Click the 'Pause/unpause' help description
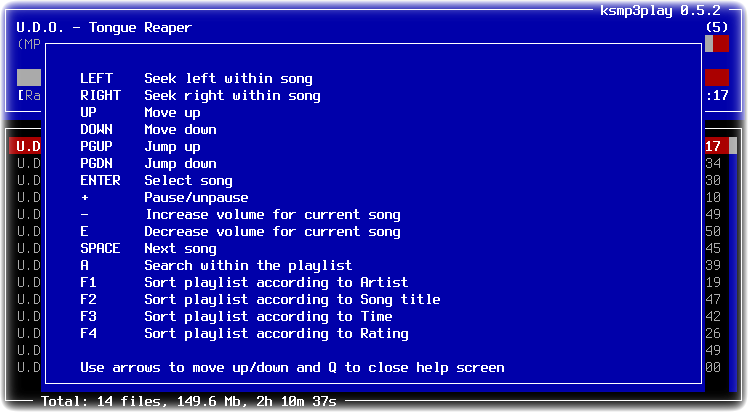748x412 pixels. (196, 197)
